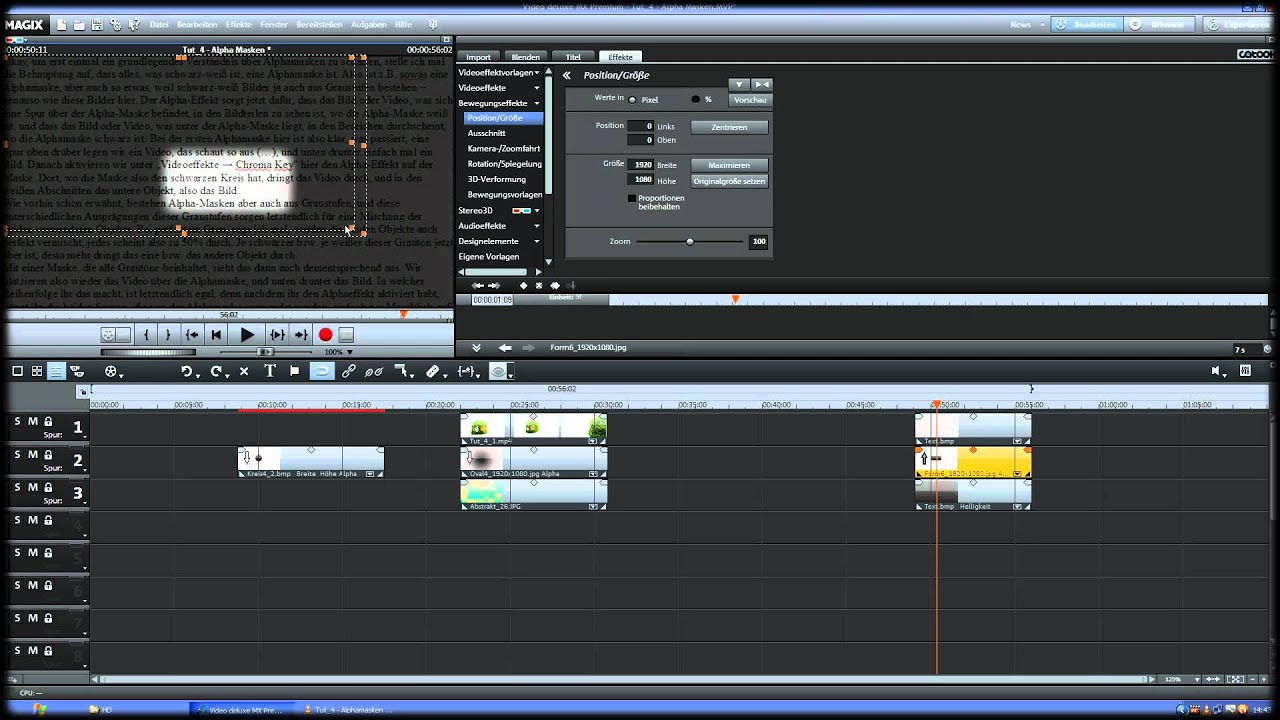The image size is (1280, 720).
Task: Jump to range start in preview transport
Action: [x=192, y=335]
